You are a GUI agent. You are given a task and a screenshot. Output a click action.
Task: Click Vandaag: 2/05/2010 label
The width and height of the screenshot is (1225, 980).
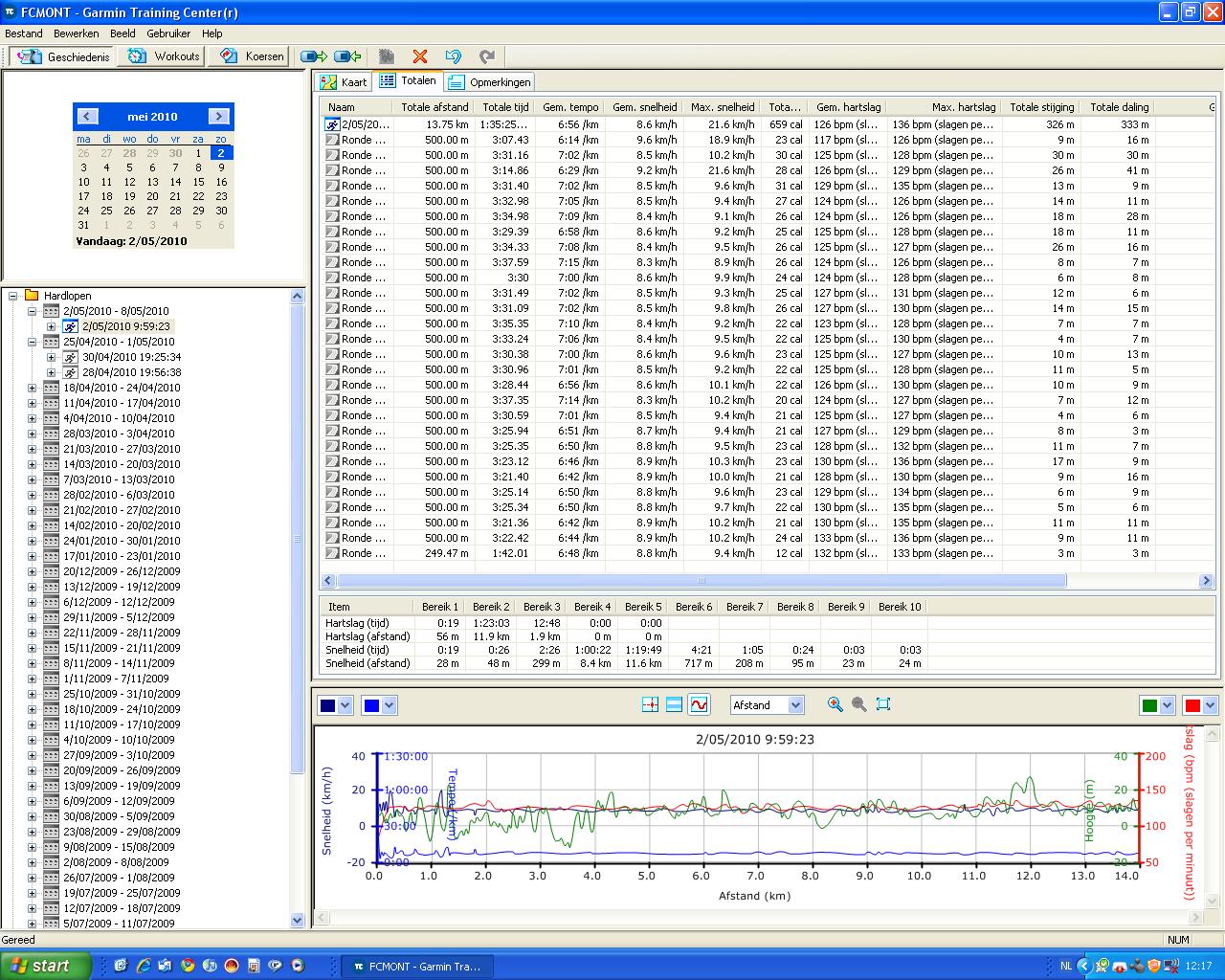point(131,241)
